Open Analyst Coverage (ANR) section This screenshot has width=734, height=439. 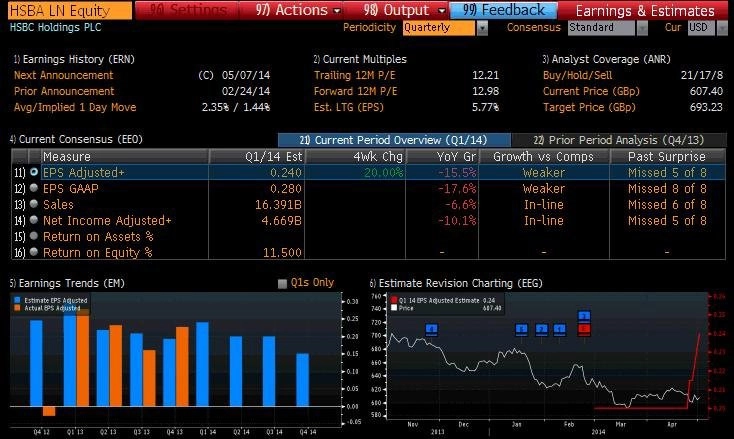click(606, 59)
